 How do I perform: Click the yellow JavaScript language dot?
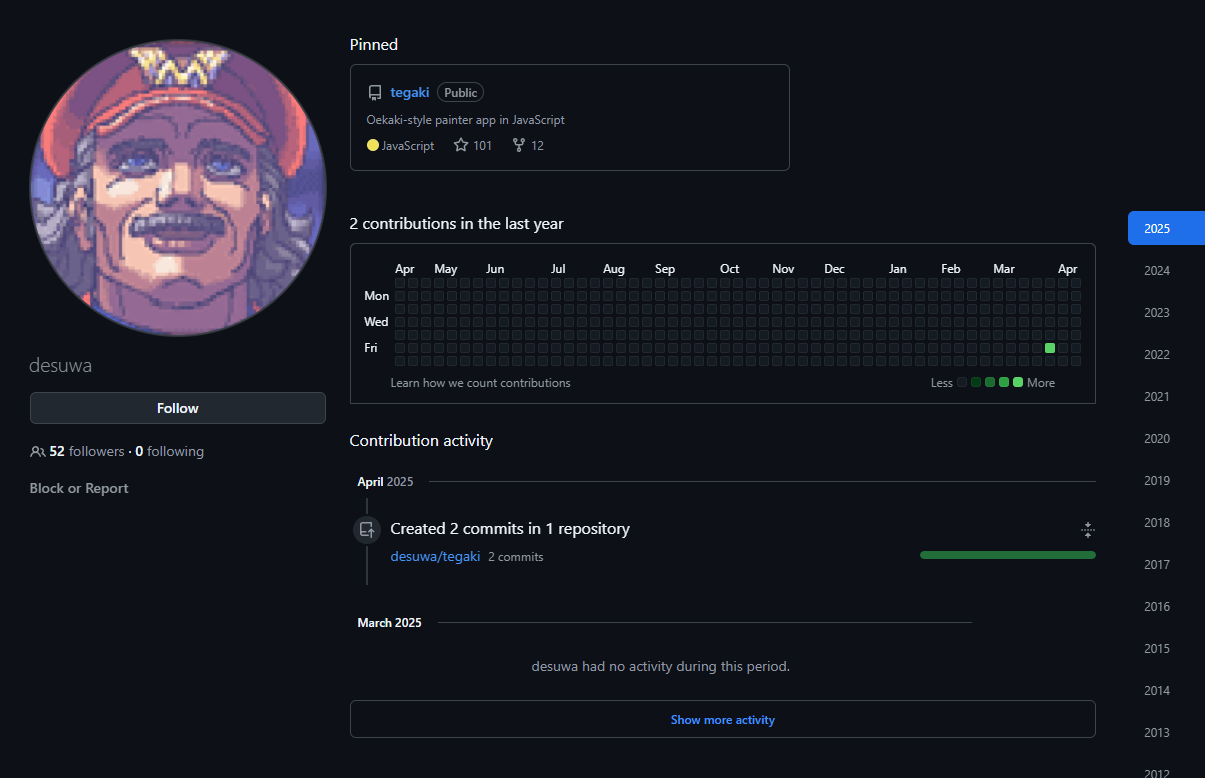pyautogui.click(x=373, y=145)
